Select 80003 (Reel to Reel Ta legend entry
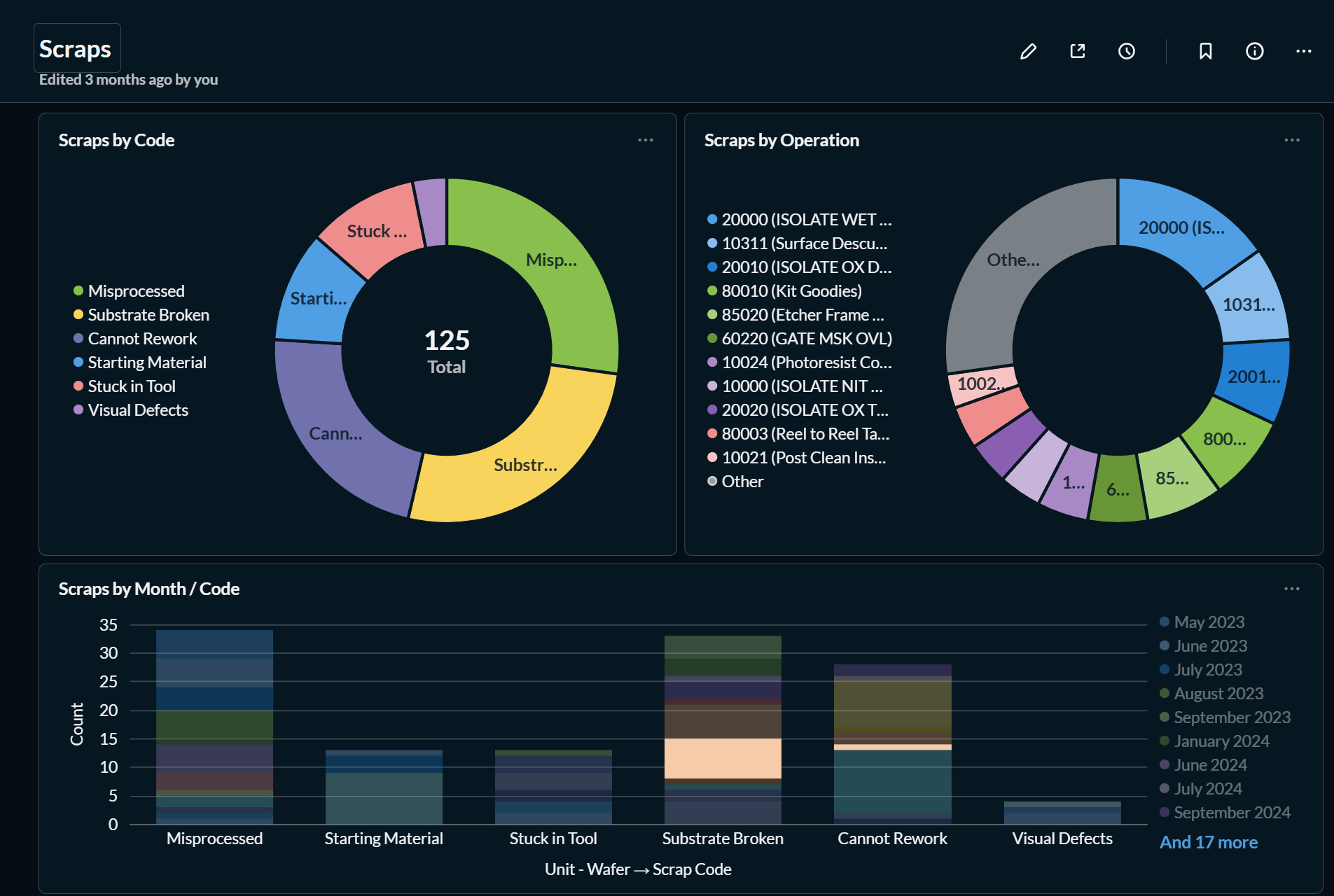1334x896 pixels. click(x=799, y=433)
